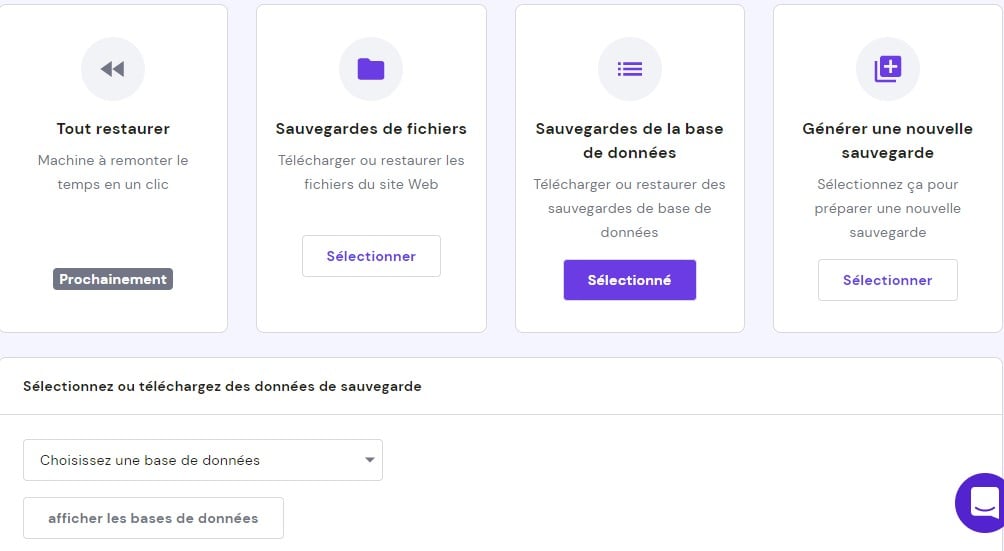Click the Tout restaurer card title
Image resolution: width=1004 pixels, height=551 pixels.
tap(113, 129)
